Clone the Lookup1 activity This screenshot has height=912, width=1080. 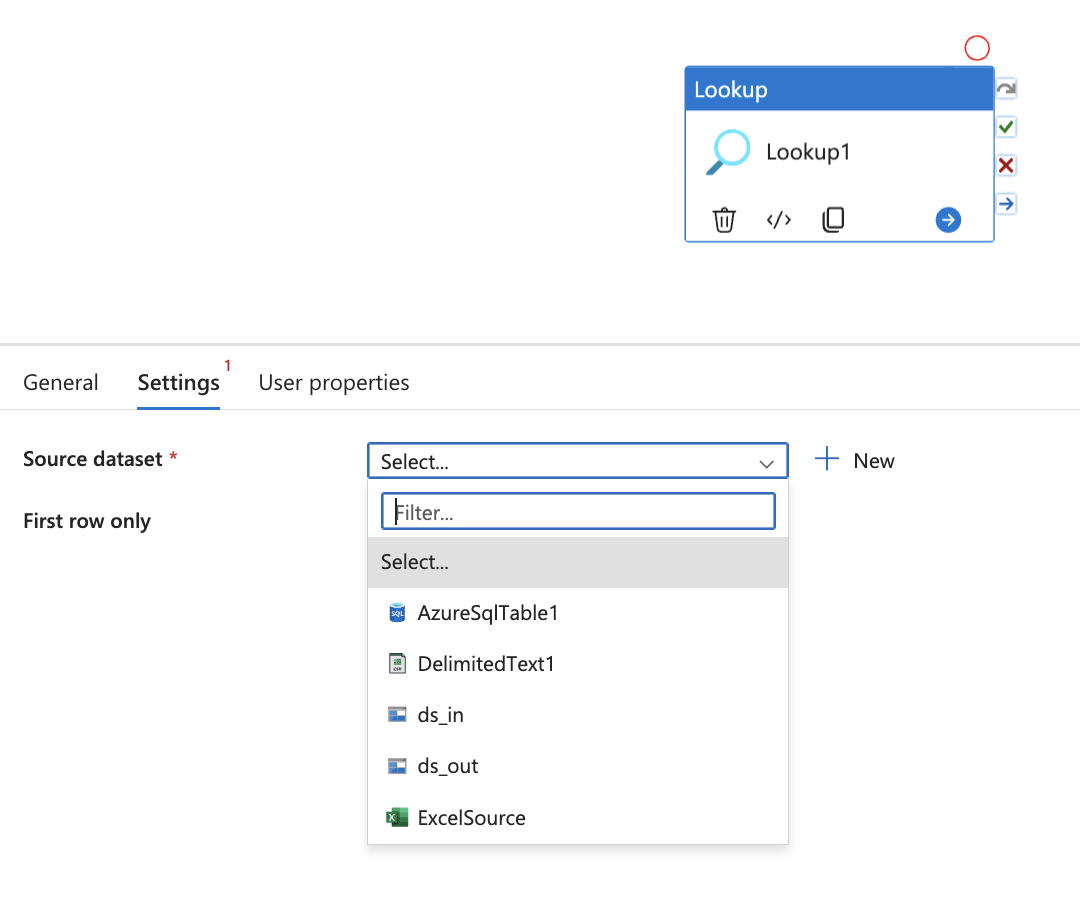click(833, 219)
